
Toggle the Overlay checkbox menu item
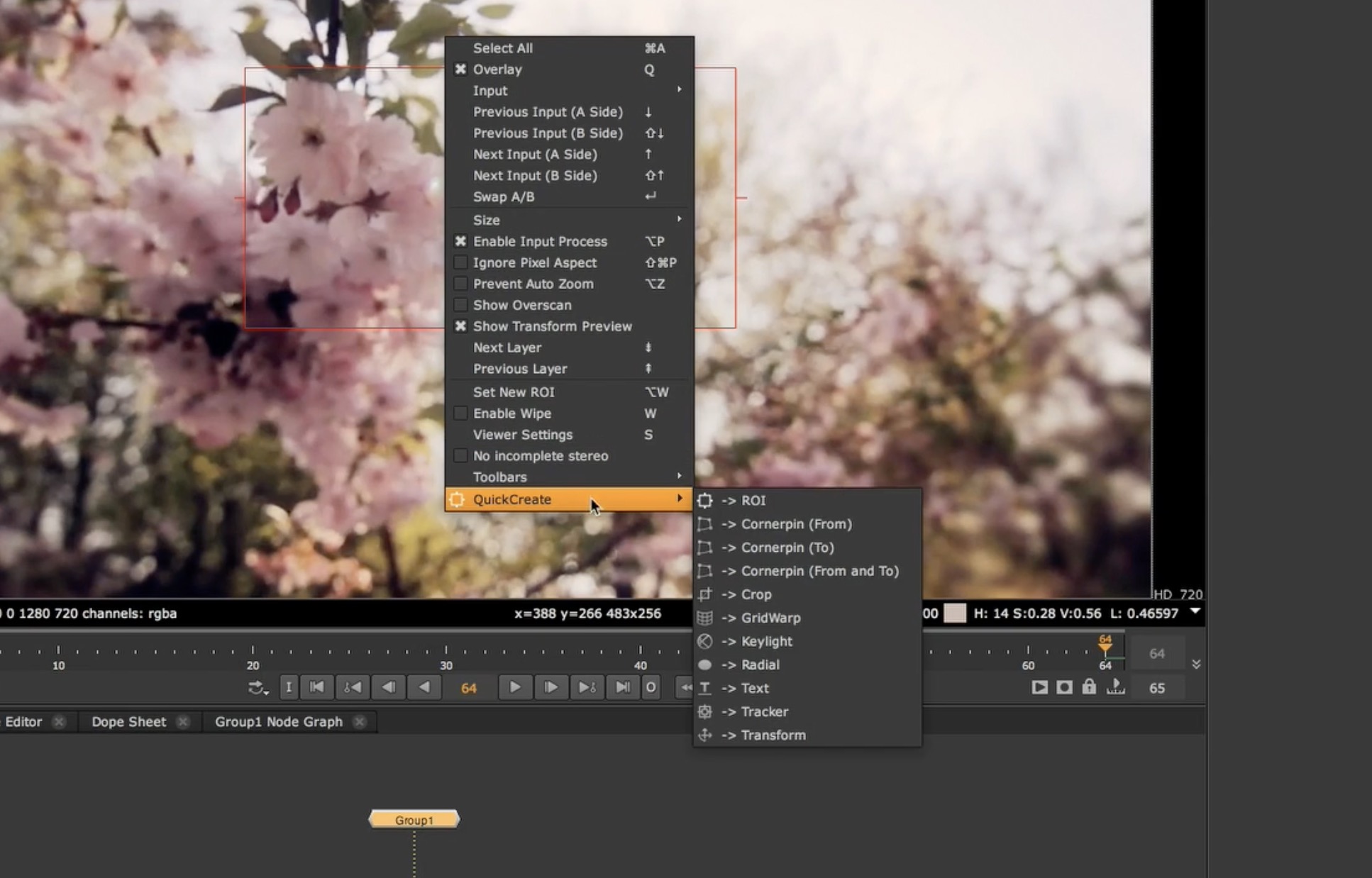pyautogui.click(x=497, y=70)
